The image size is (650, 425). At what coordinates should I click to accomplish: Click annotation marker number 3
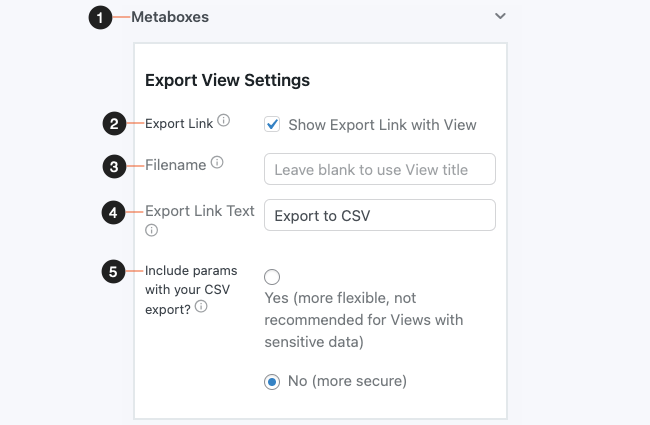pos(114,167)
